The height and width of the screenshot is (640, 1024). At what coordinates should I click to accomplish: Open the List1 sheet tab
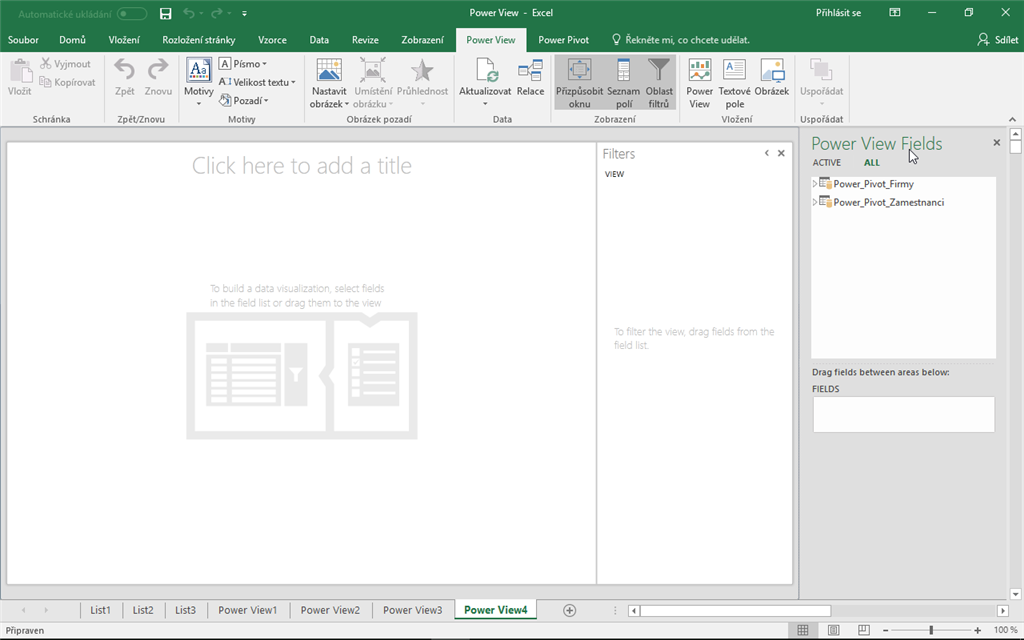pos(101,610)
